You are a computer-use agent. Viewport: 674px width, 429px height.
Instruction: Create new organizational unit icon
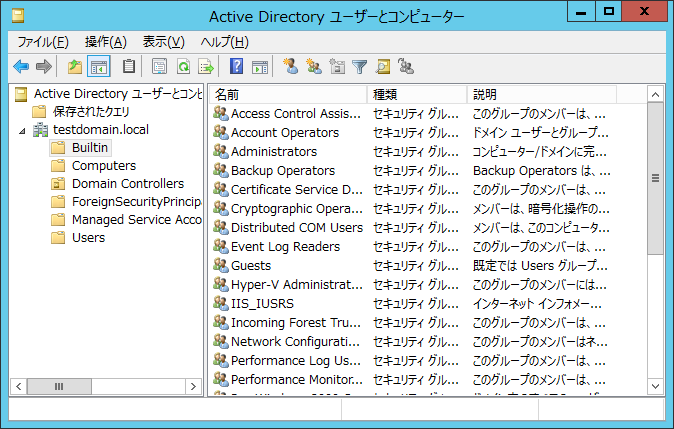[337, 67]
